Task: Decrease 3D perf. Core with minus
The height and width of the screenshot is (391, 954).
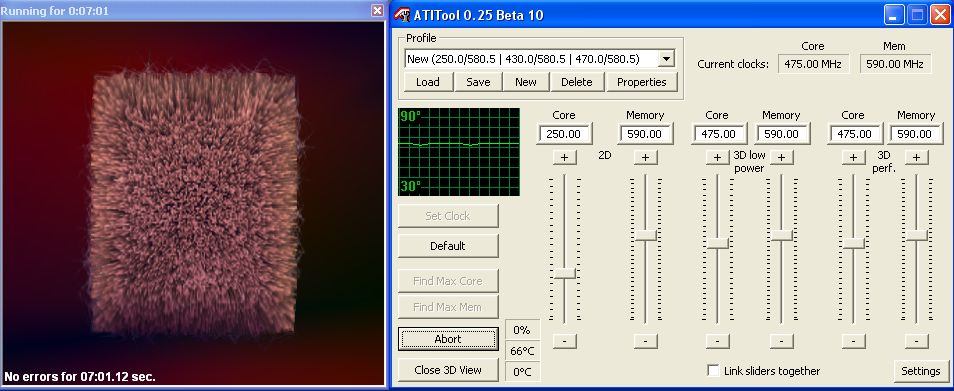Action: tap(854, 341)
